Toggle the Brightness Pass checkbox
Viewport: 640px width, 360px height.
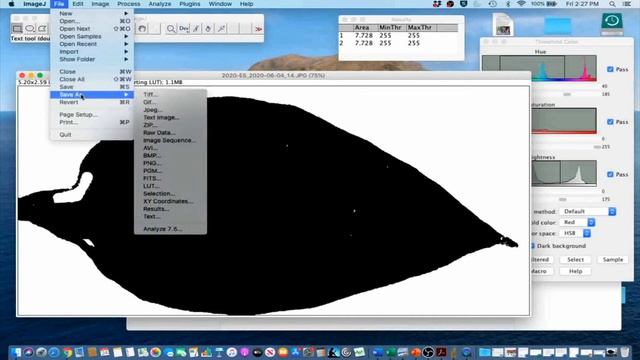(610, 174)
